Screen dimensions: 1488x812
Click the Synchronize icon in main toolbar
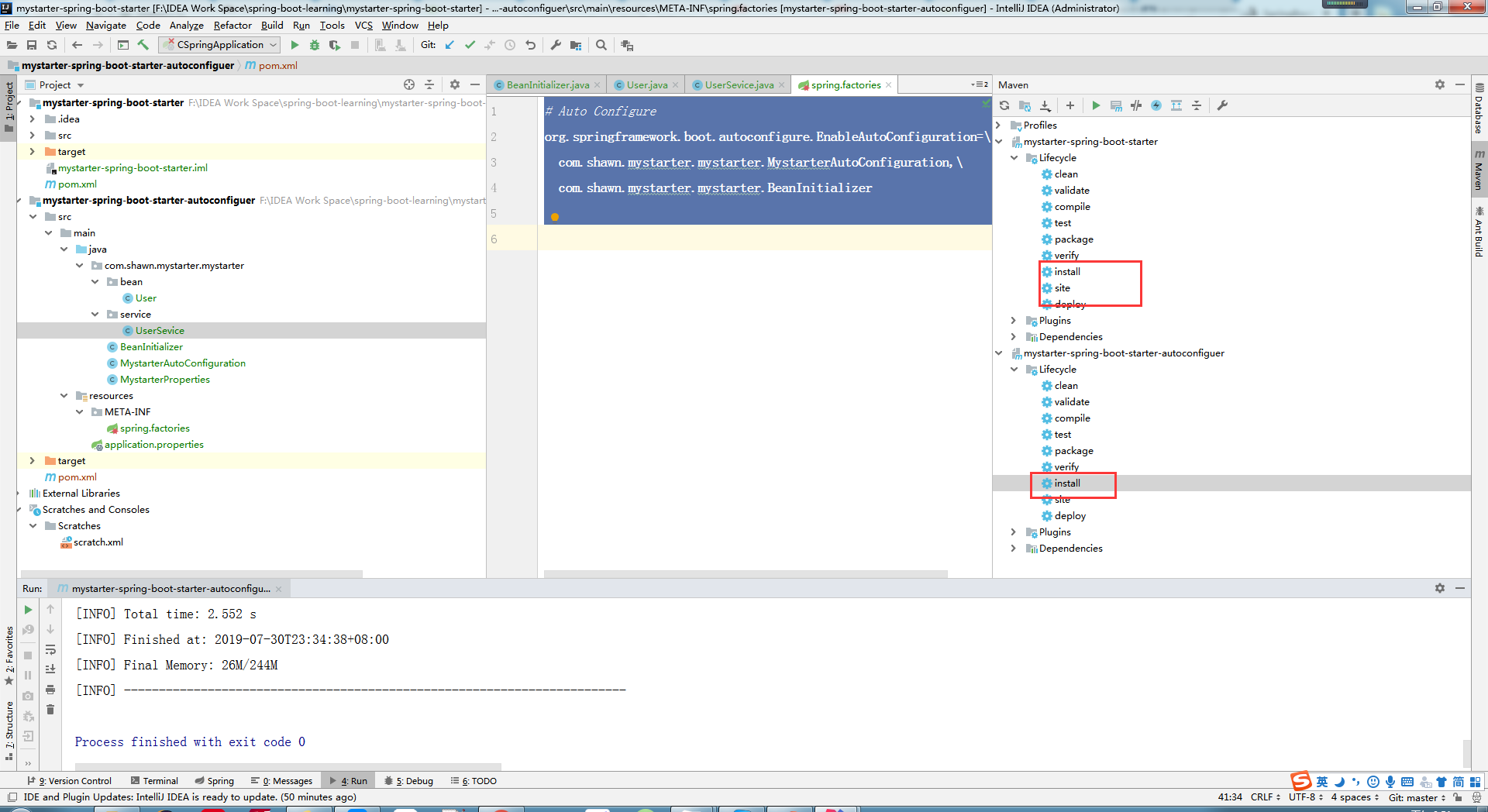pyautogui.click(x=52, y=45)
